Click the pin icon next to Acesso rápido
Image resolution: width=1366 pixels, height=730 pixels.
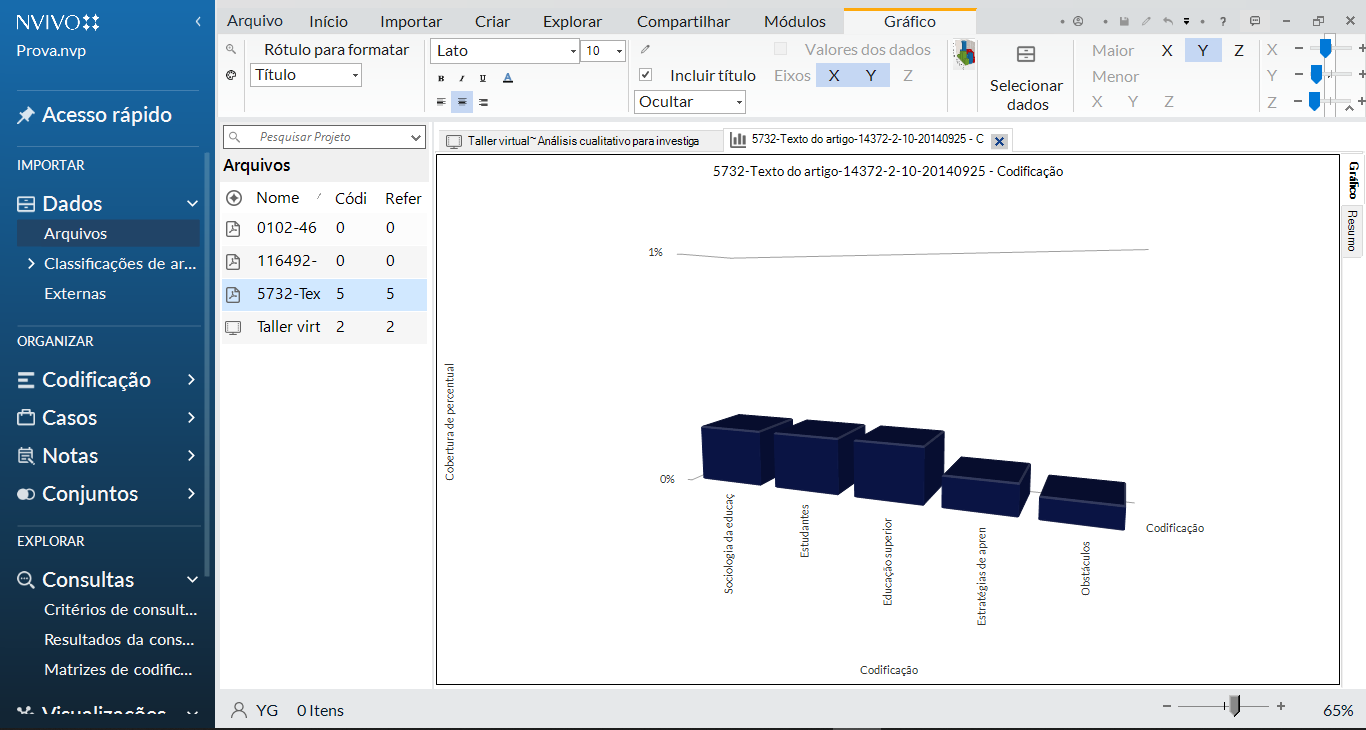26,116
